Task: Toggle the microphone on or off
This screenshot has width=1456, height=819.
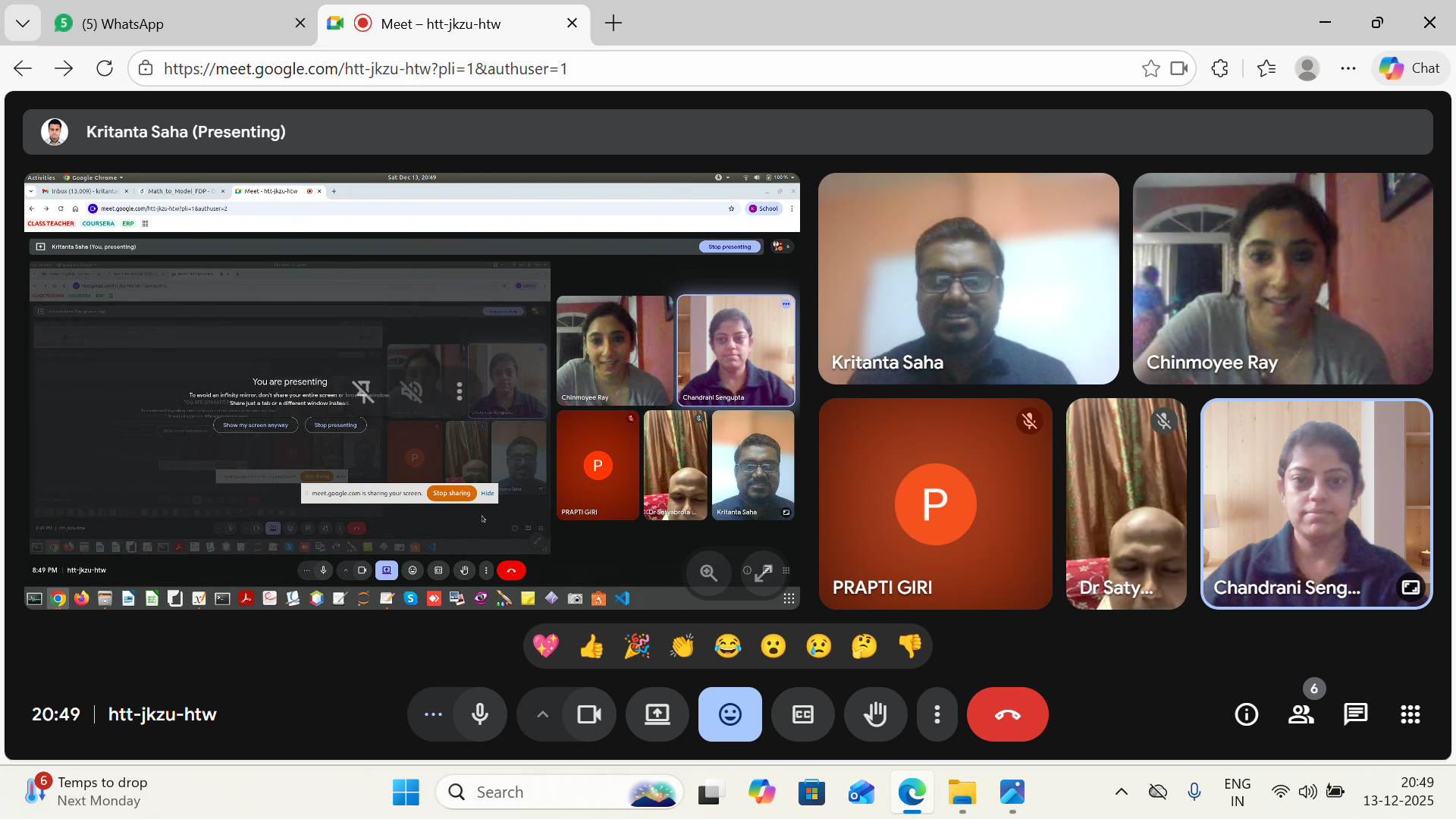Action: click(x=479, y=714)
